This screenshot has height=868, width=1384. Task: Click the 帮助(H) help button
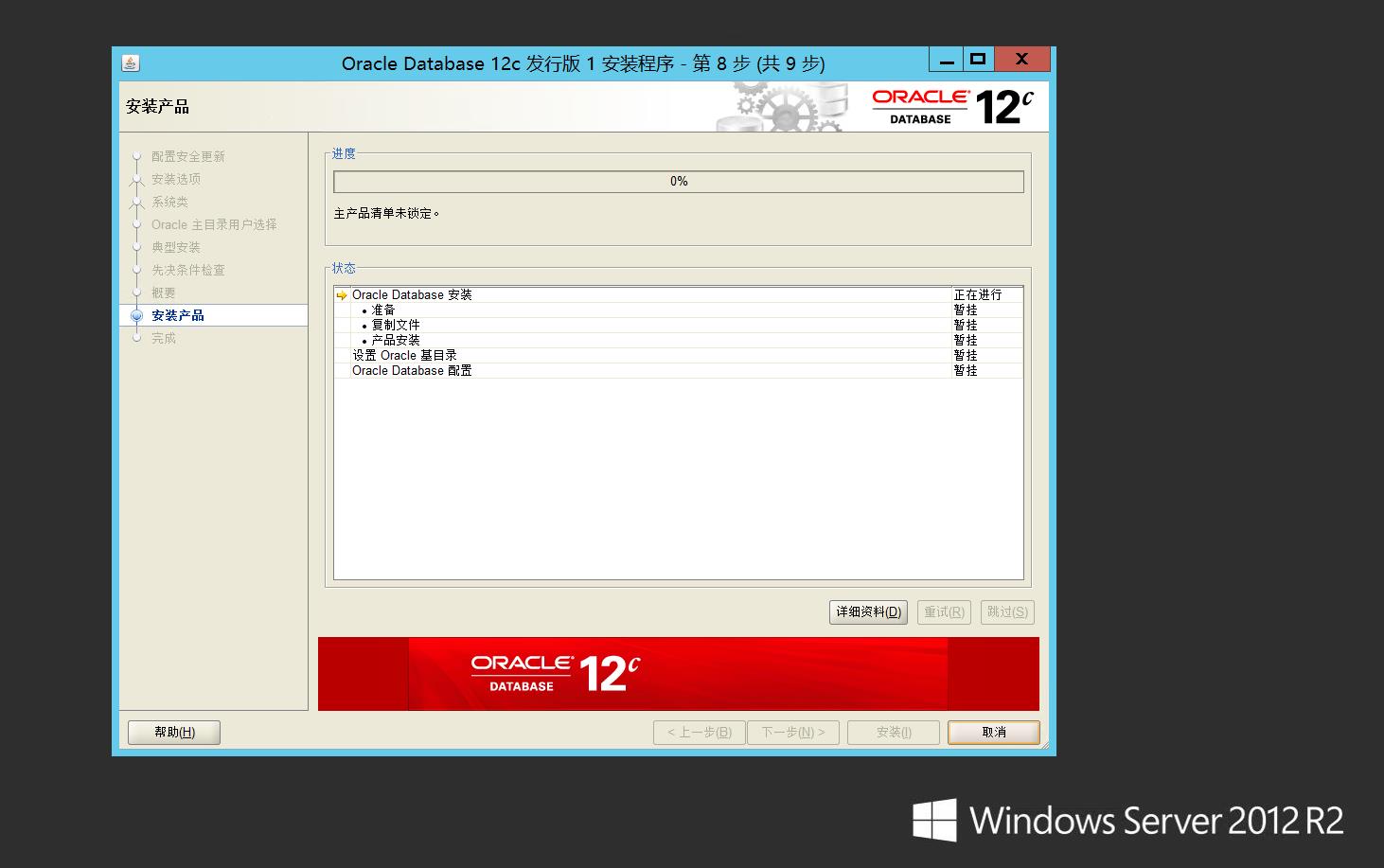tap(174, 733)
